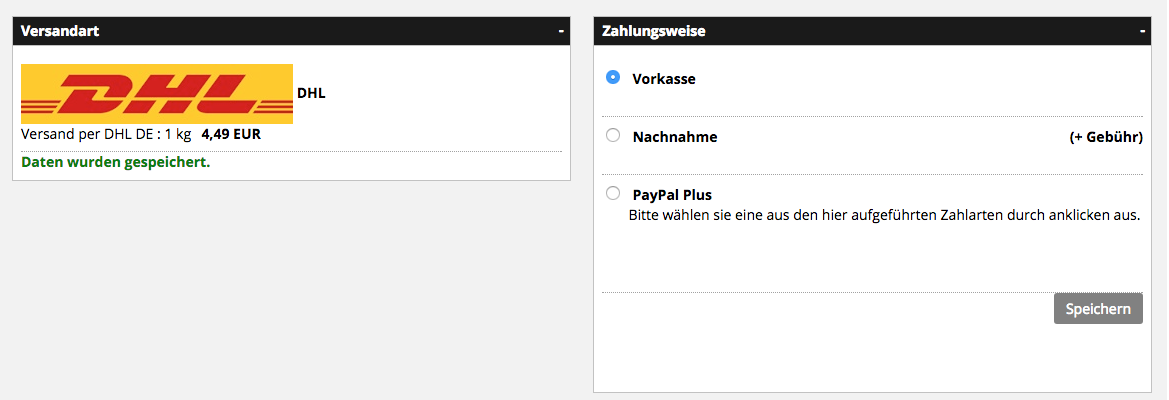Click the DHL logo image
This screenshot has width=1169, height=400.
tap(157, 94)
